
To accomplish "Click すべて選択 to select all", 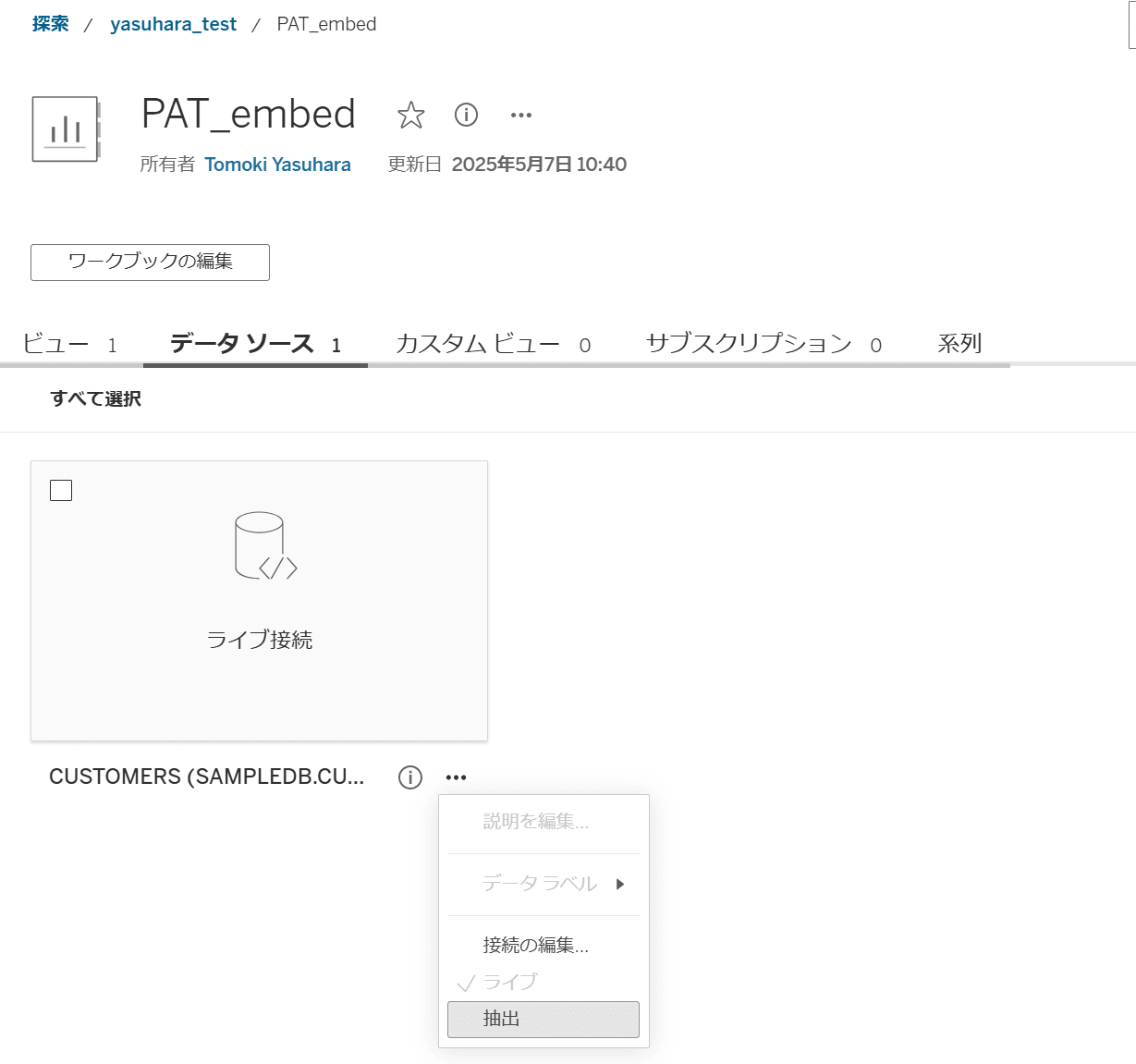I will pyautogui.click(x=95, y=398).
